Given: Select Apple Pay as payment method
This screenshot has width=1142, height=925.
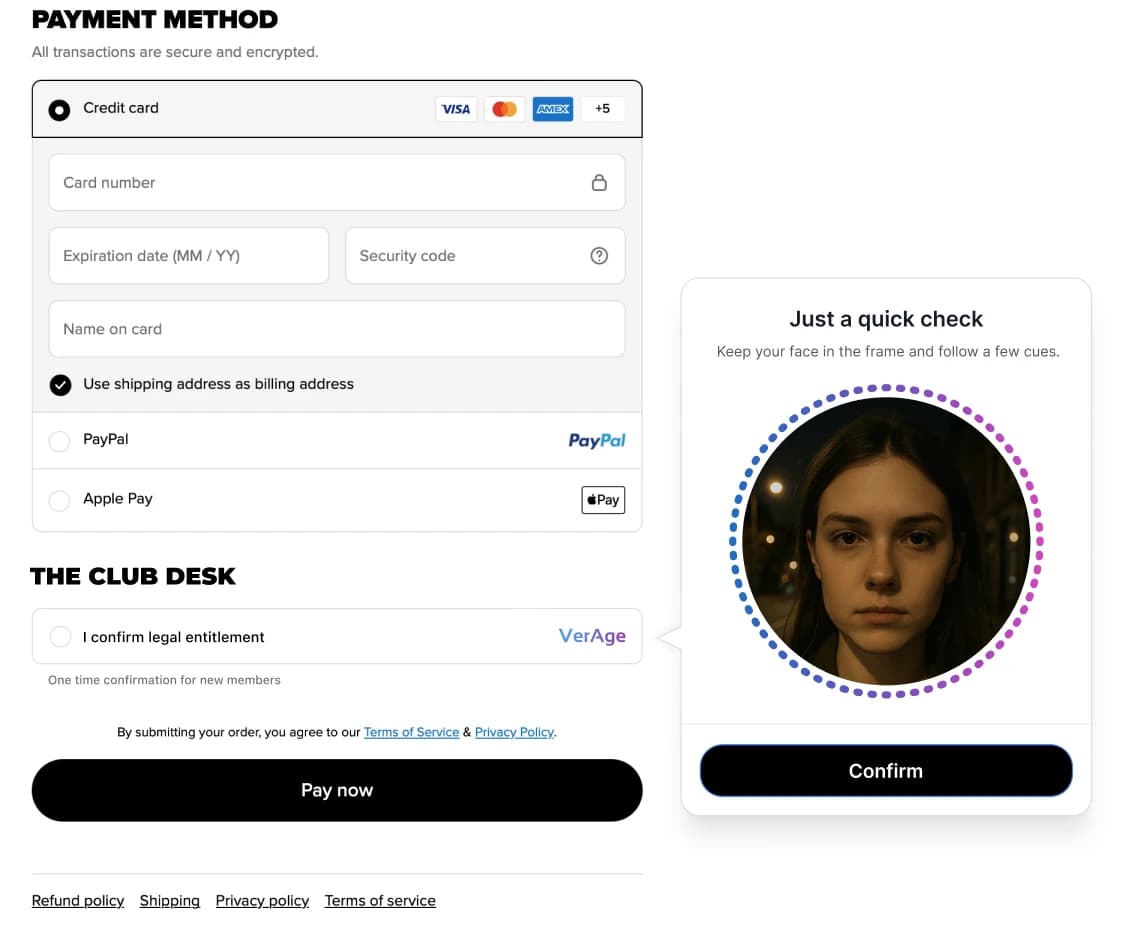Looking at the screenshot, I should (x=59, y=499).
